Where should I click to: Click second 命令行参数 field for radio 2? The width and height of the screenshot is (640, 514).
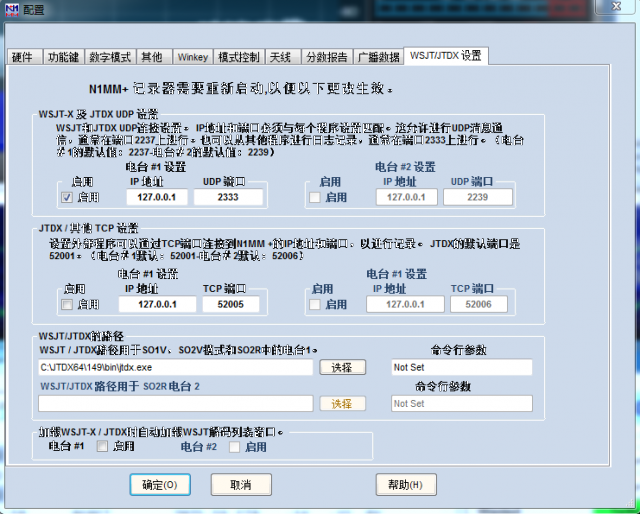click(x=462, y=404)
